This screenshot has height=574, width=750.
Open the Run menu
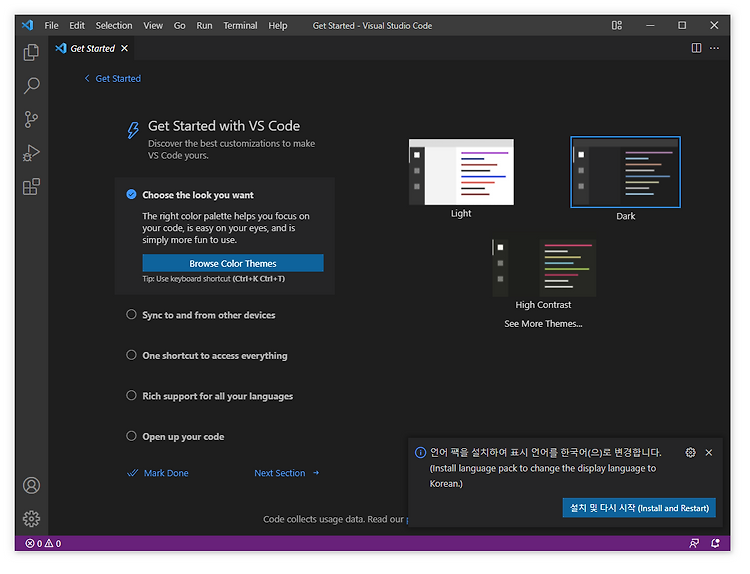[204, 25]
